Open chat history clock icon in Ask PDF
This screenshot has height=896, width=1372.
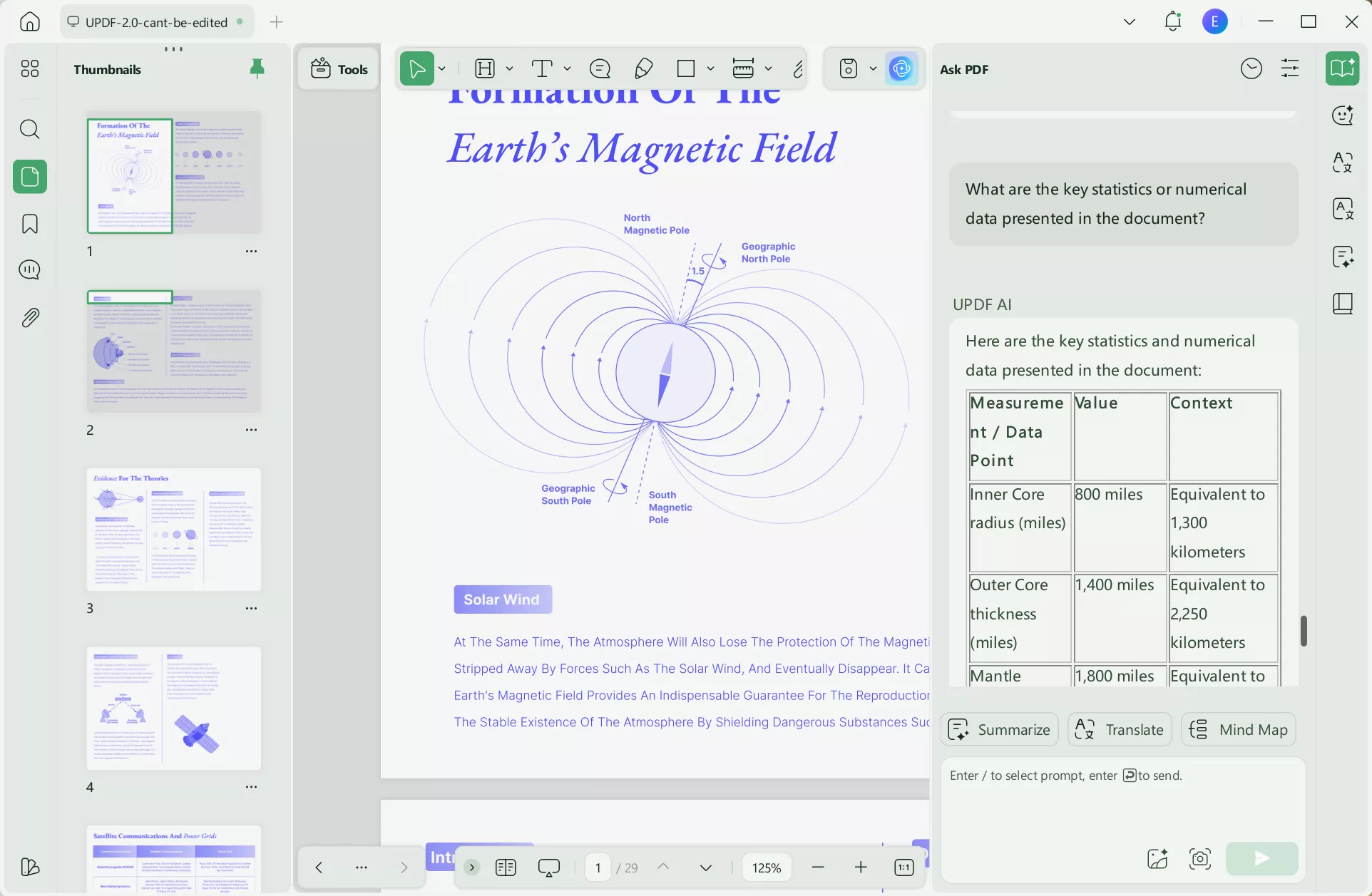(1251, 69)
